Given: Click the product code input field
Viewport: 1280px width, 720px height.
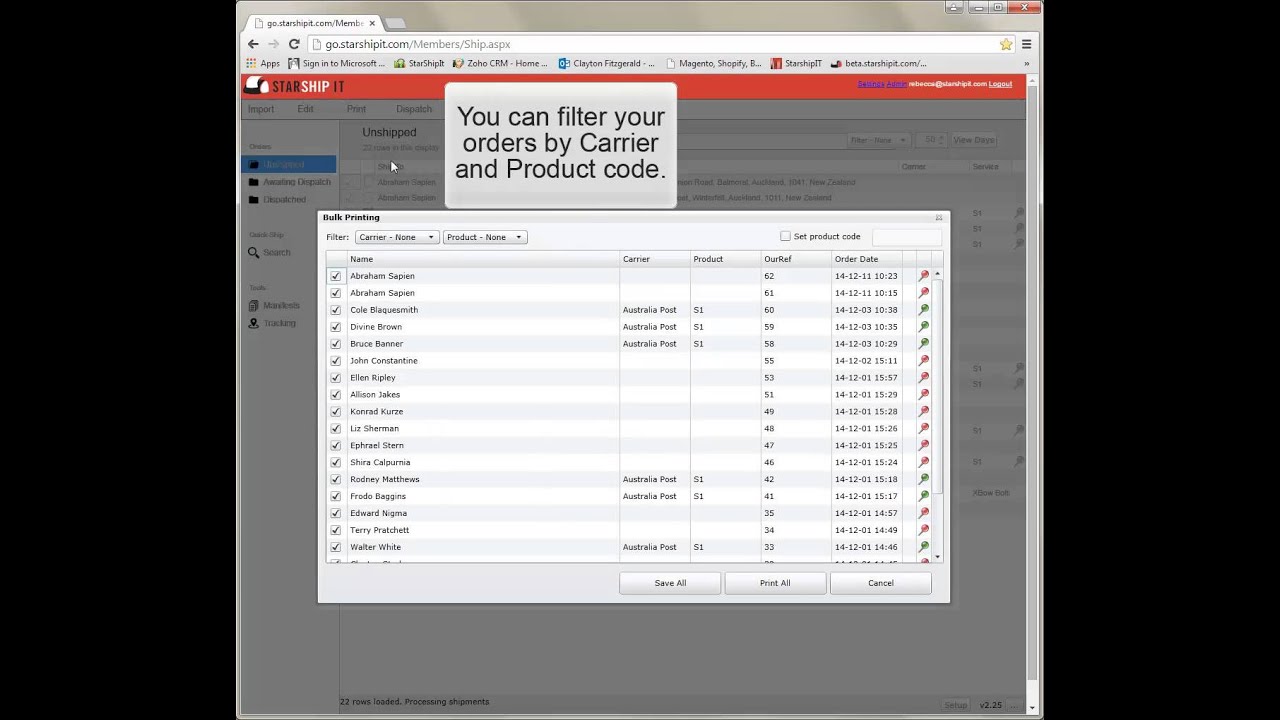Looking at the screenshot, I should point(907,237).
